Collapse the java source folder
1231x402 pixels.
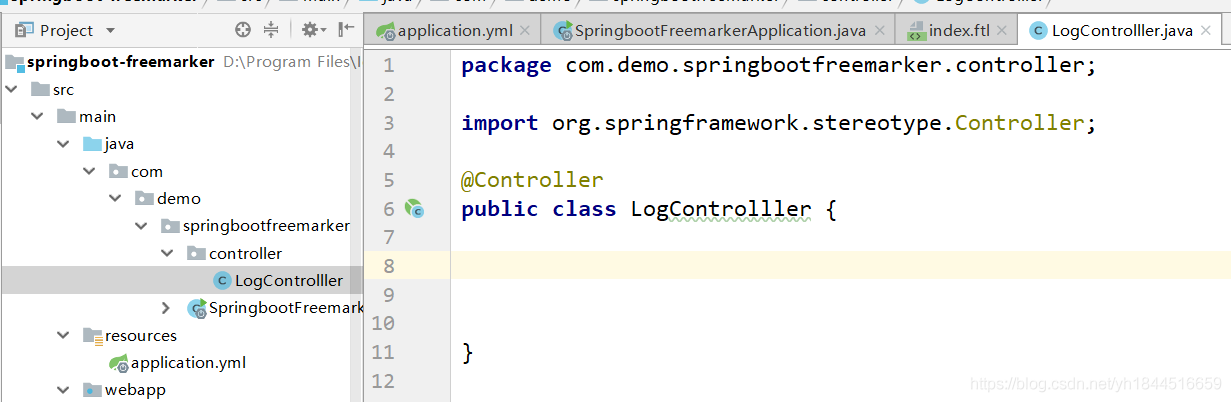point(64,144)
